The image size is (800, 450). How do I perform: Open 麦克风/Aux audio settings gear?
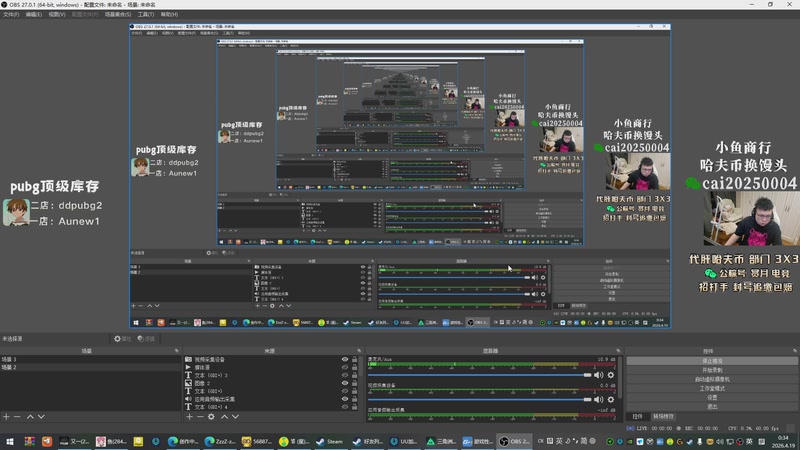(x=611, y=375)
